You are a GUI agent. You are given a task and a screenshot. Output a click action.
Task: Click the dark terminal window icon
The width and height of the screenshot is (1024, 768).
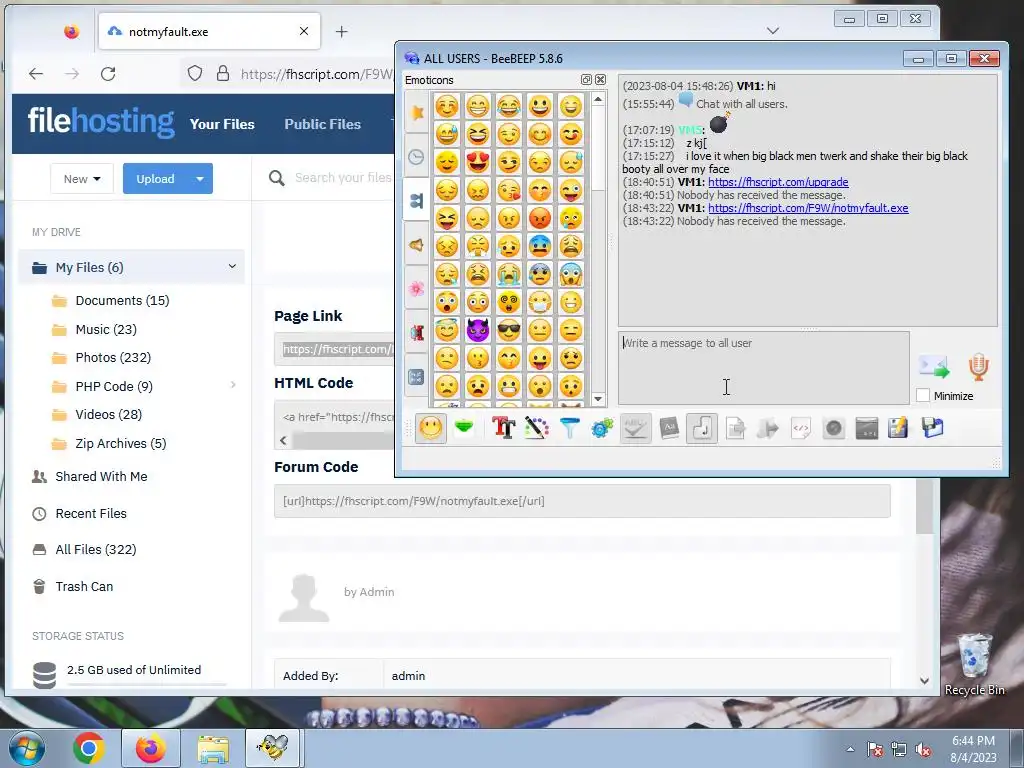[867, 428]
